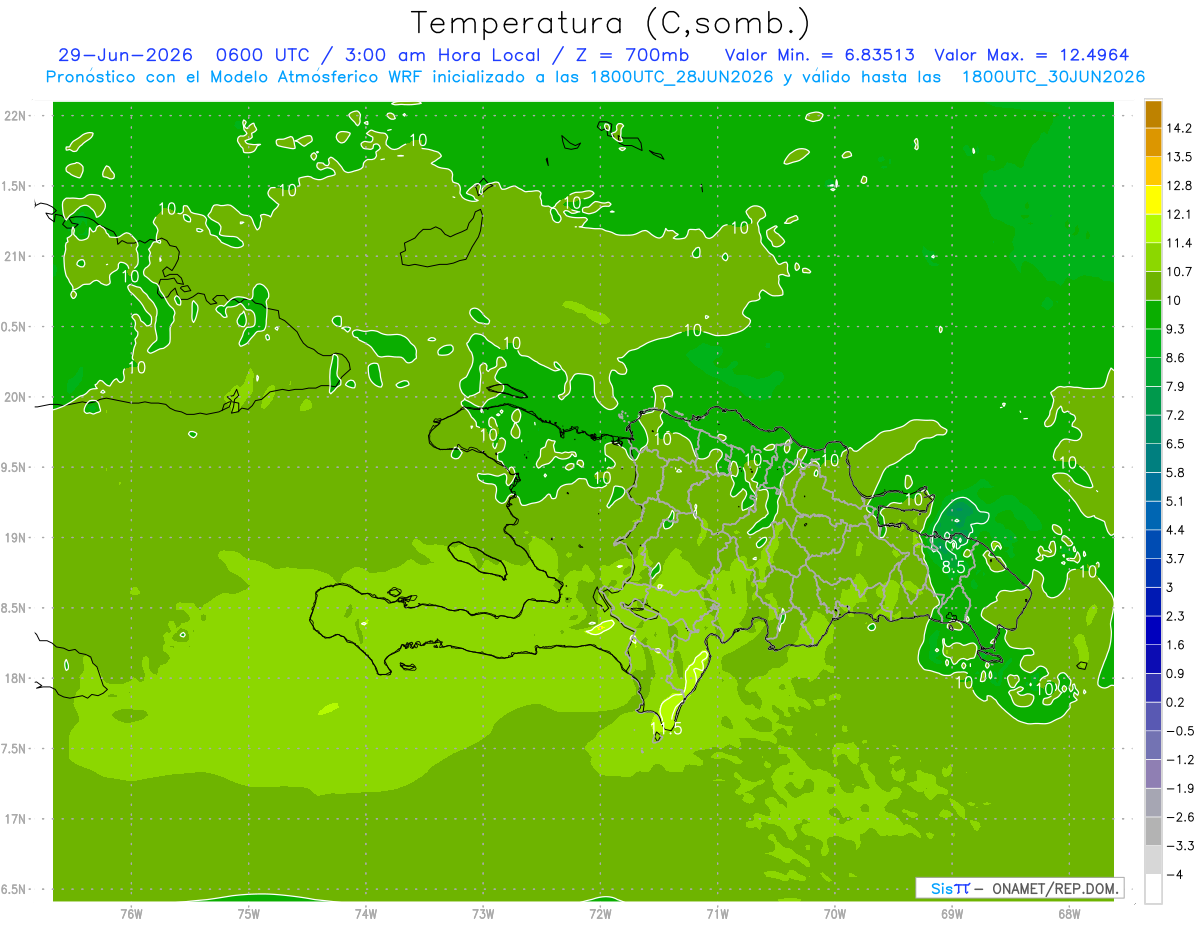Click the "2.3" value on the color legend
This screenshot has width=1200, height=927.
(x=1176, y=616)
